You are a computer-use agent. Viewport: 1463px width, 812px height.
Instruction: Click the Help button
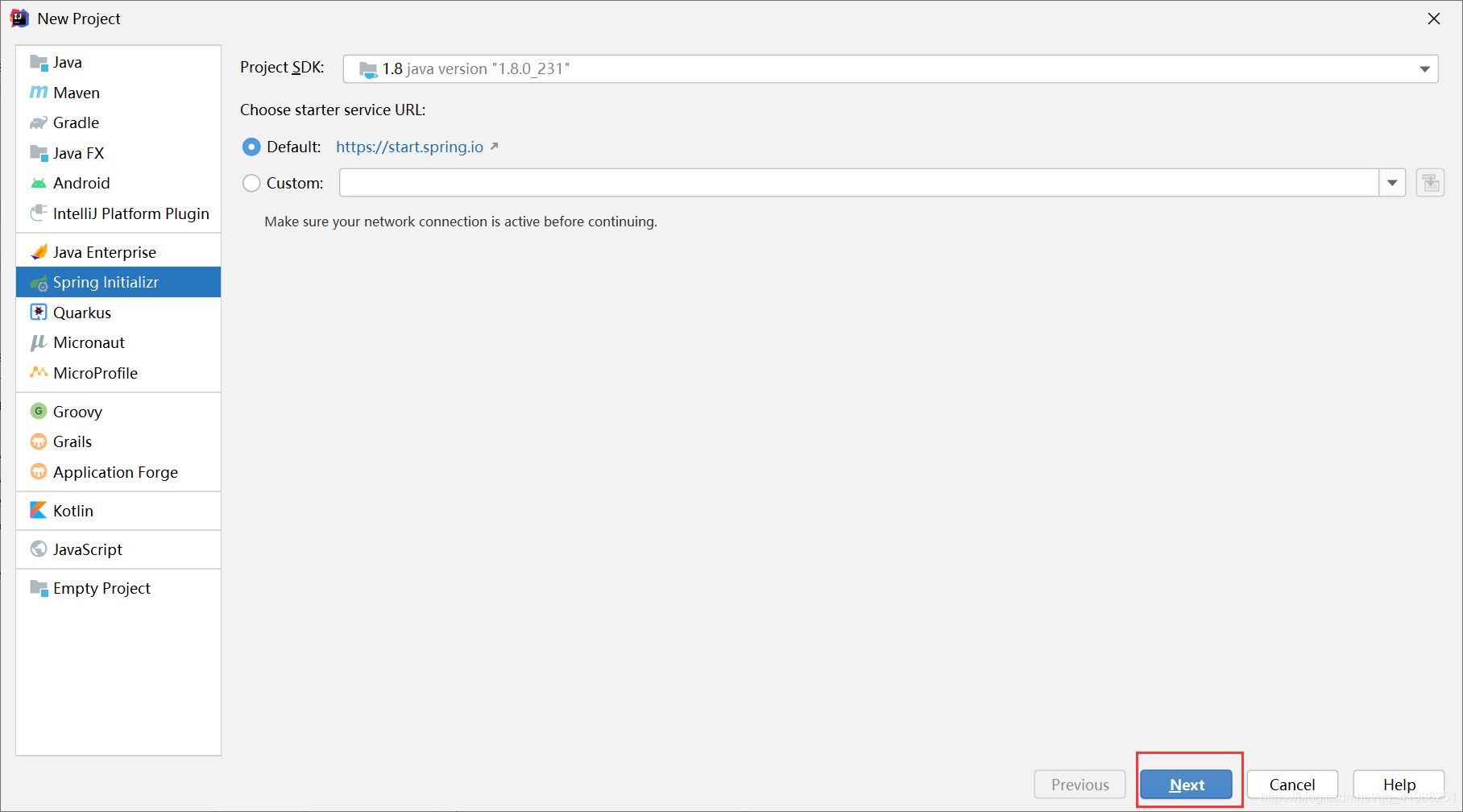click(1399, 785)
